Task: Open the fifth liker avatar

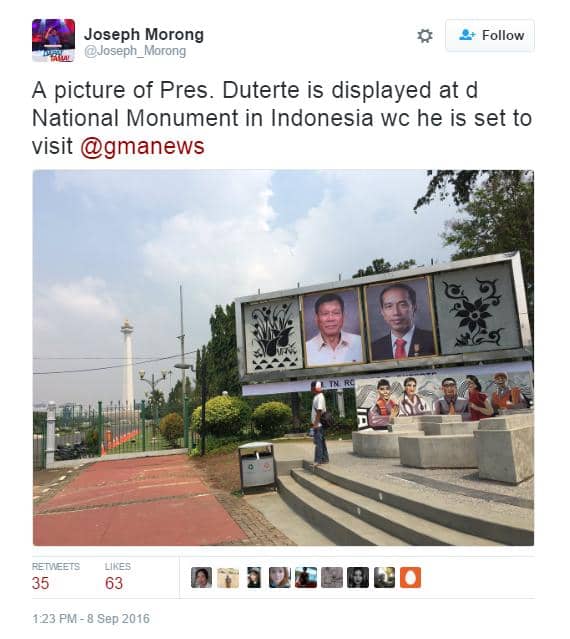Action: point(306,577)
